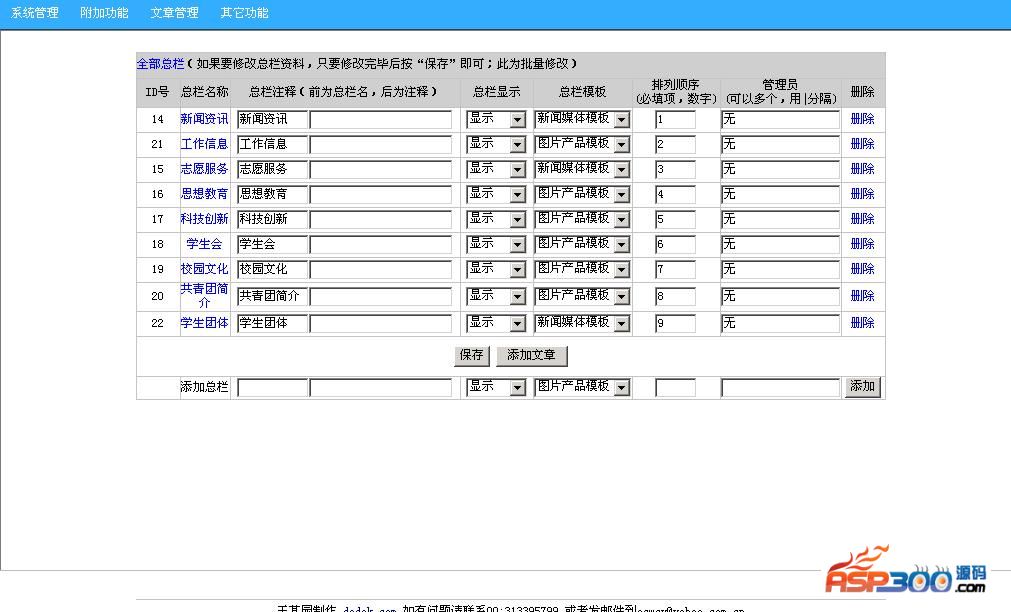Expand 总栏显示 dropdown for 科技创新 row

[496, 219]
